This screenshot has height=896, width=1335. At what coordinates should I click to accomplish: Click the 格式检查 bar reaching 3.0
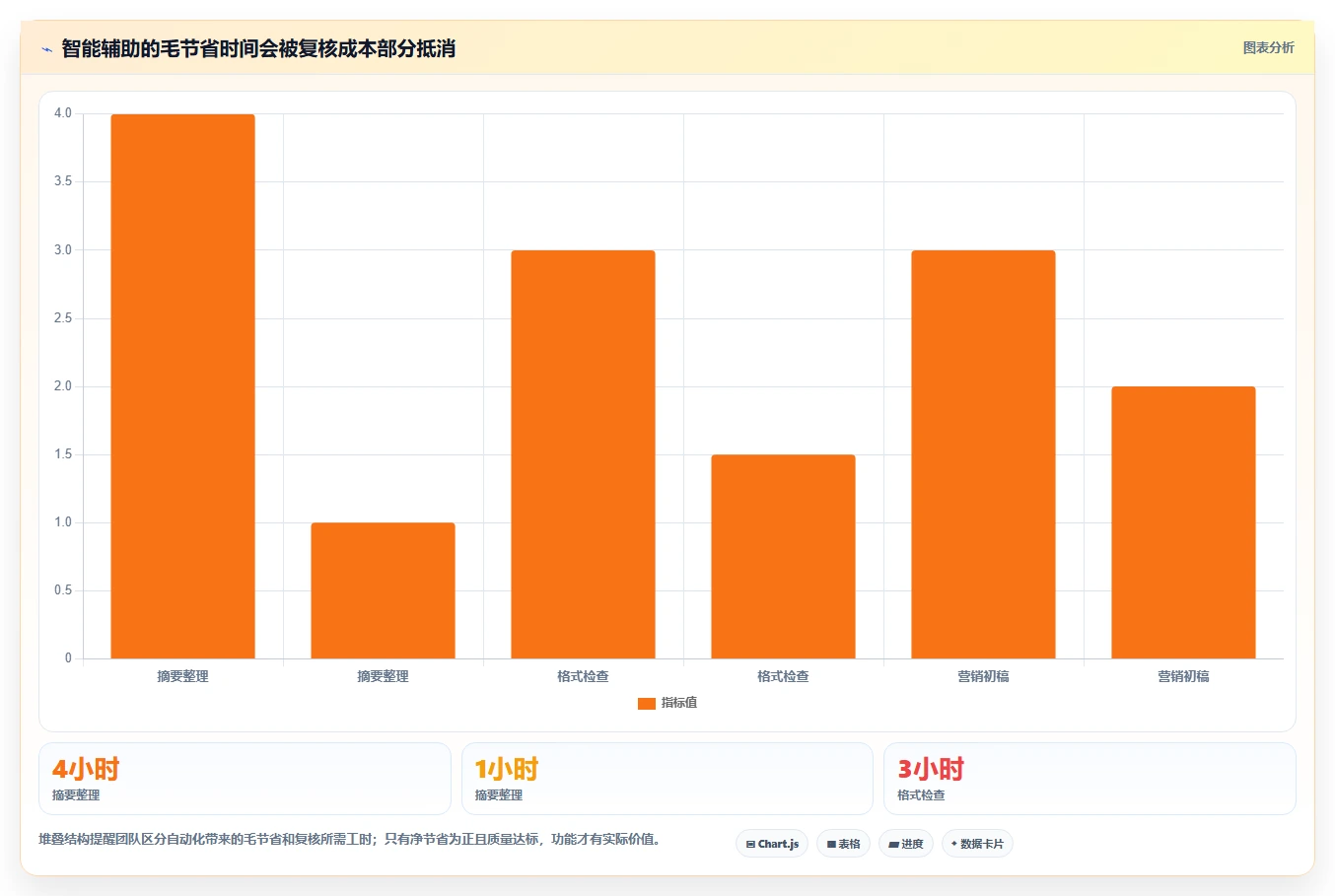click(583, 454)
